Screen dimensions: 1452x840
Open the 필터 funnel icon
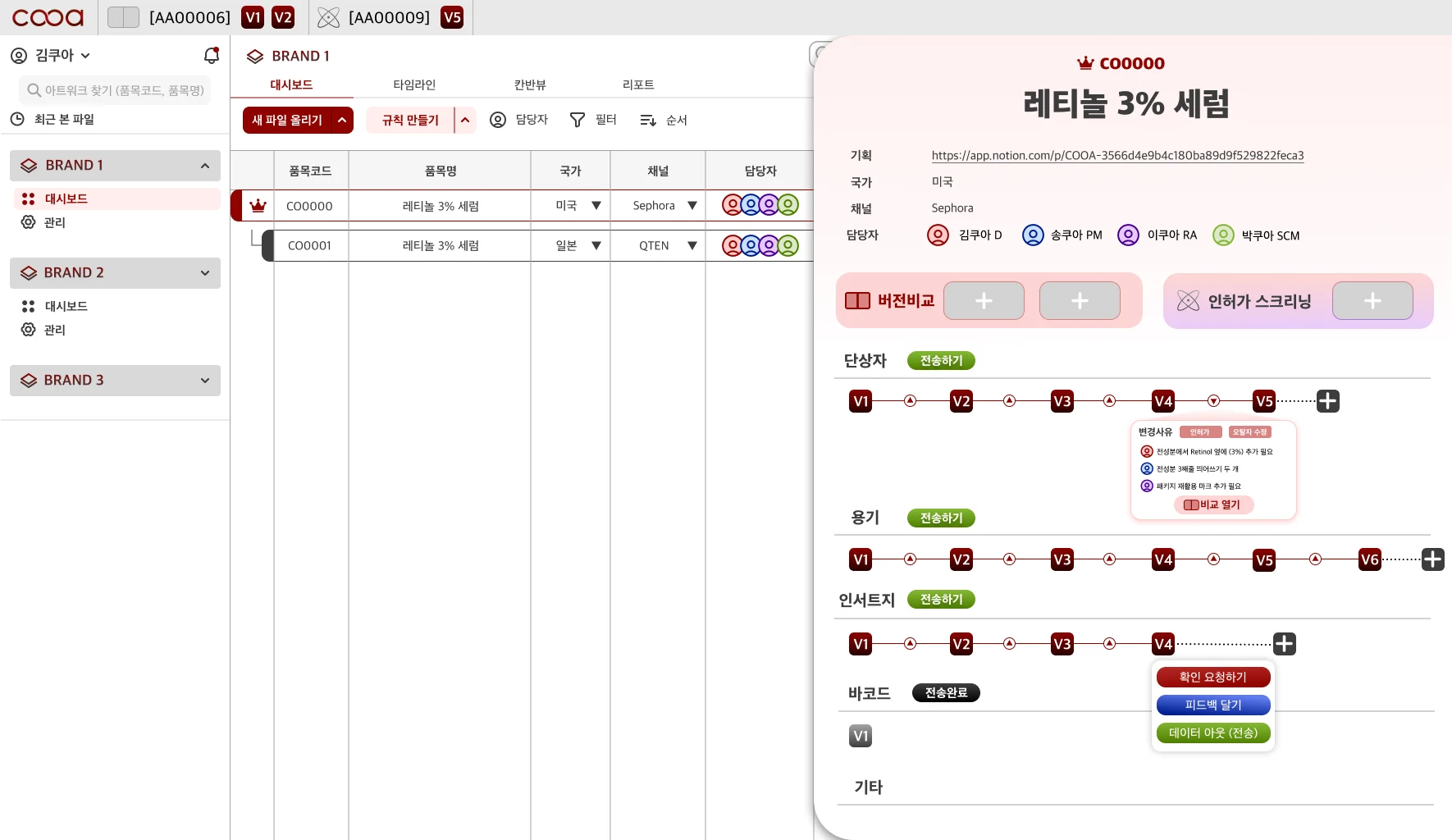point(578,120)
